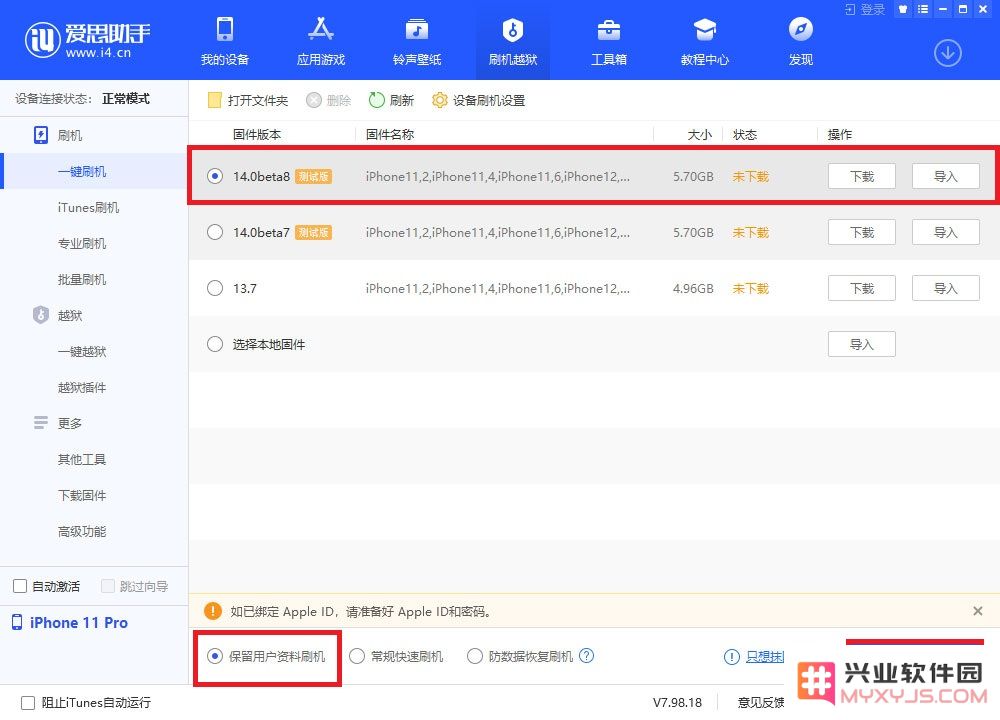Image resolution: width=1000 pixels, height=720 pixels.
Task: Click the 登录 login link
Action: coord(865,10)
